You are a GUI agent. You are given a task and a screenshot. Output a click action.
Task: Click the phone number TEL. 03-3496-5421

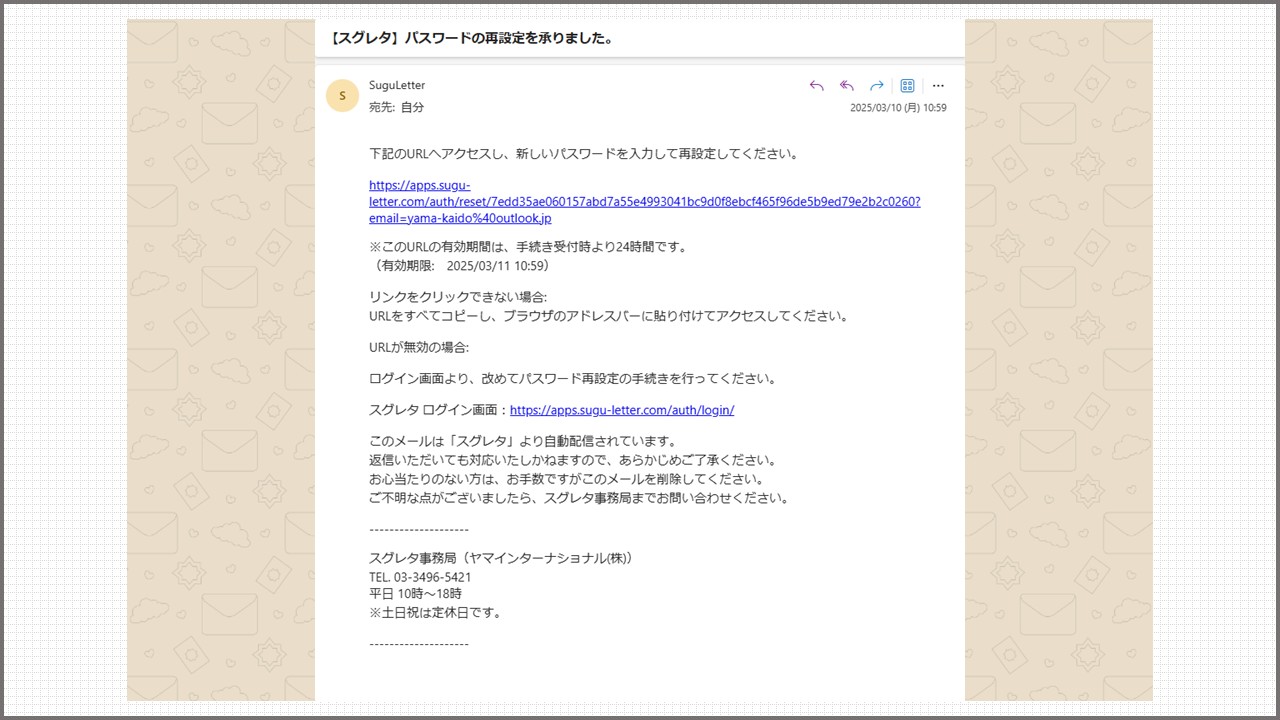click(x=420, y=577)
